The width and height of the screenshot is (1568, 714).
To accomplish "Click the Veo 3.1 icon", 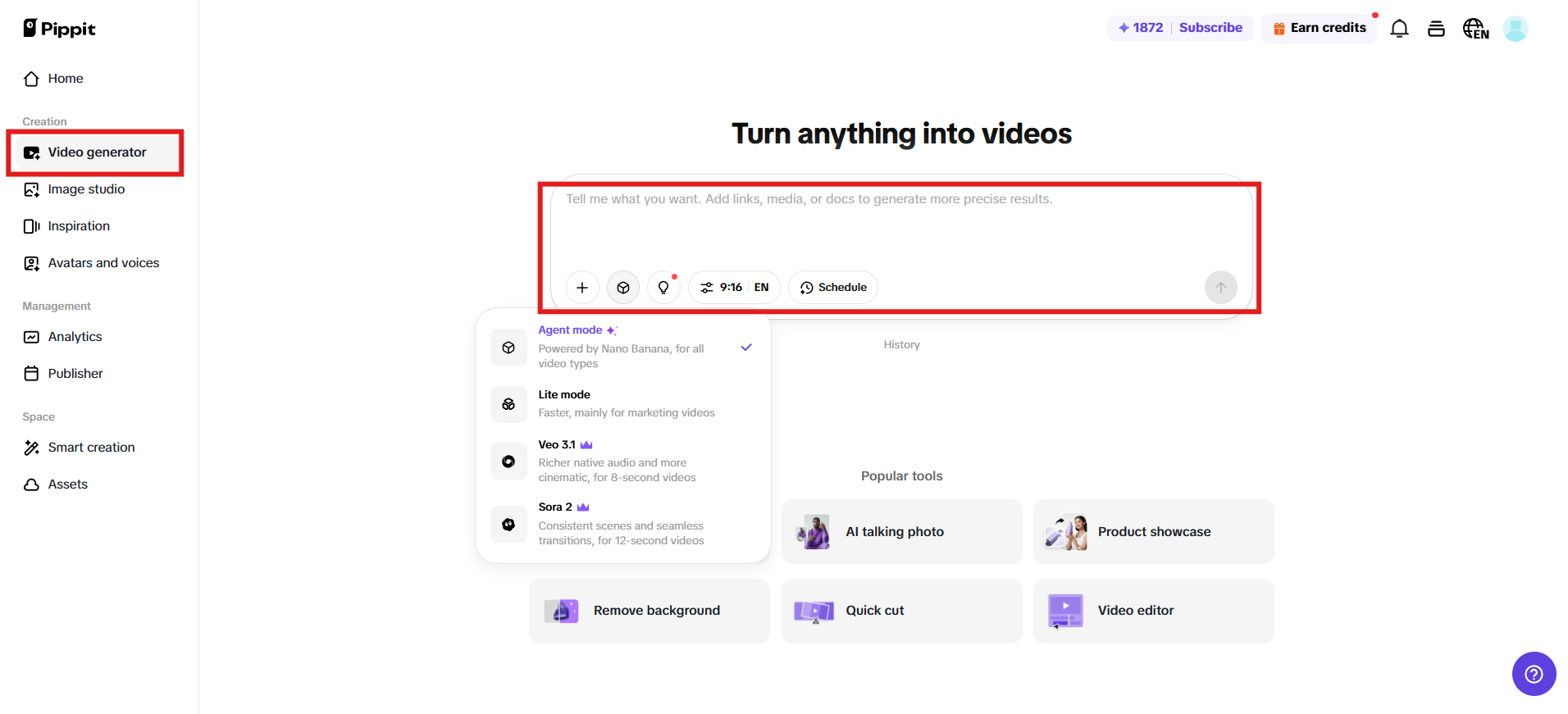I will pyautogui.click(x=508, y=462).
